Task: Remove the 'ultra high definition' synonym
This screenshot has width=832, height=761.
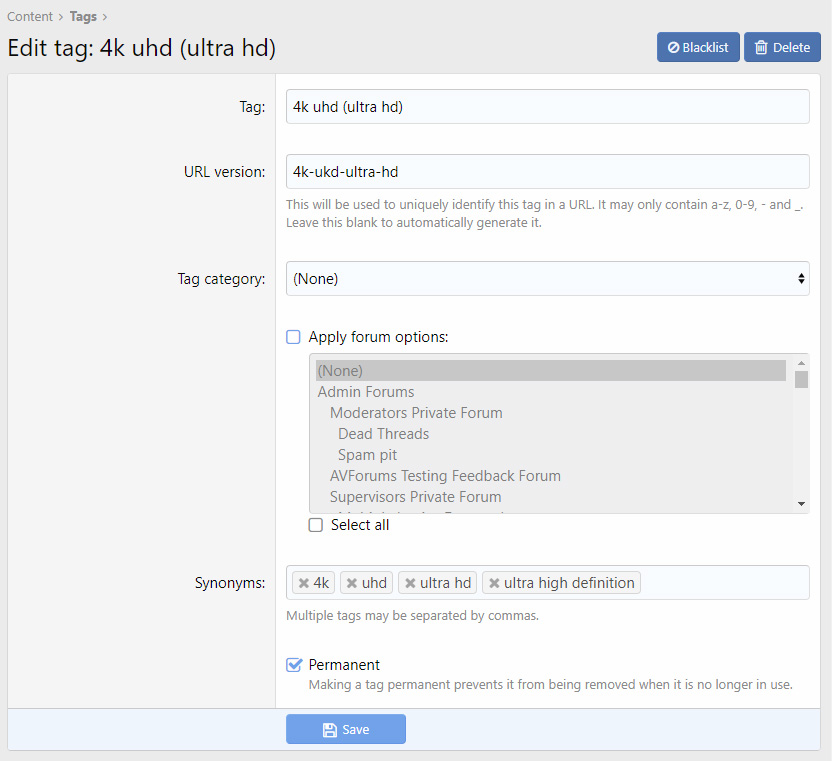Action: tap(494, 583)
